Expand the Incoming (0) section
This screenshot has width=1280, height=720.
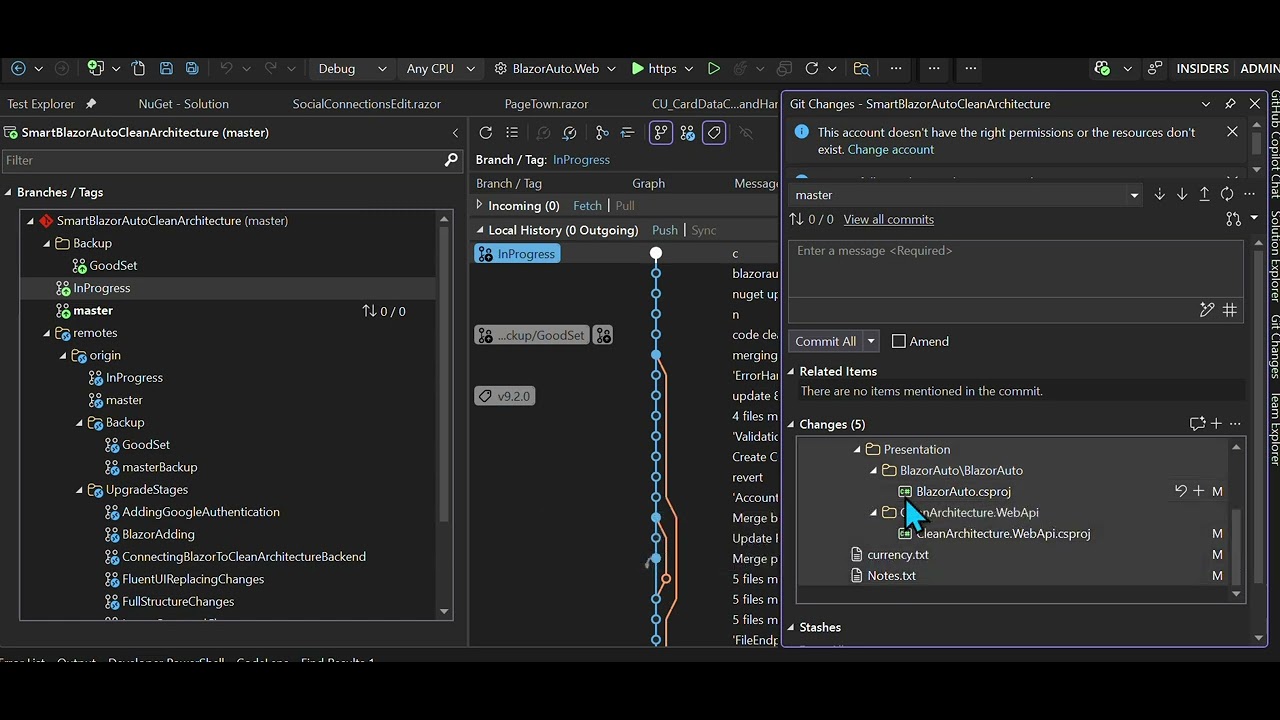click(479, 205)
